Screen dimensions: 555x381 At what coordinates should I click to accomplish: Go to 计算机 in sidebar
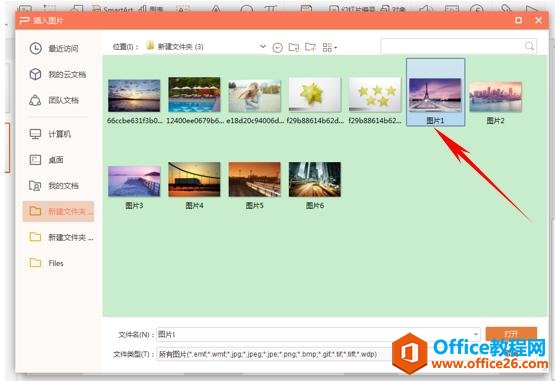(50, 134)
